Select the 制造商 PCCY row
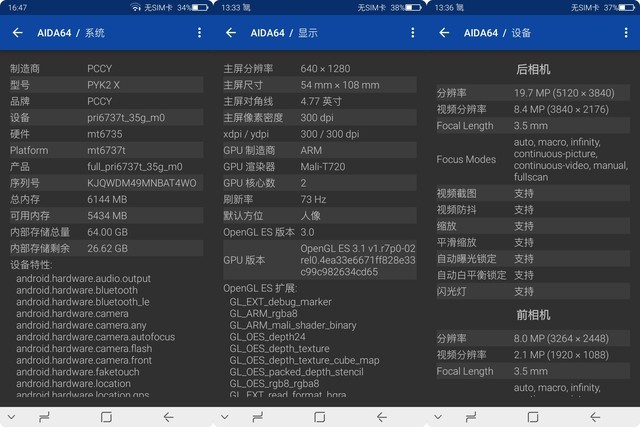This screenshot has width=640, height=427. pos(106,69)
